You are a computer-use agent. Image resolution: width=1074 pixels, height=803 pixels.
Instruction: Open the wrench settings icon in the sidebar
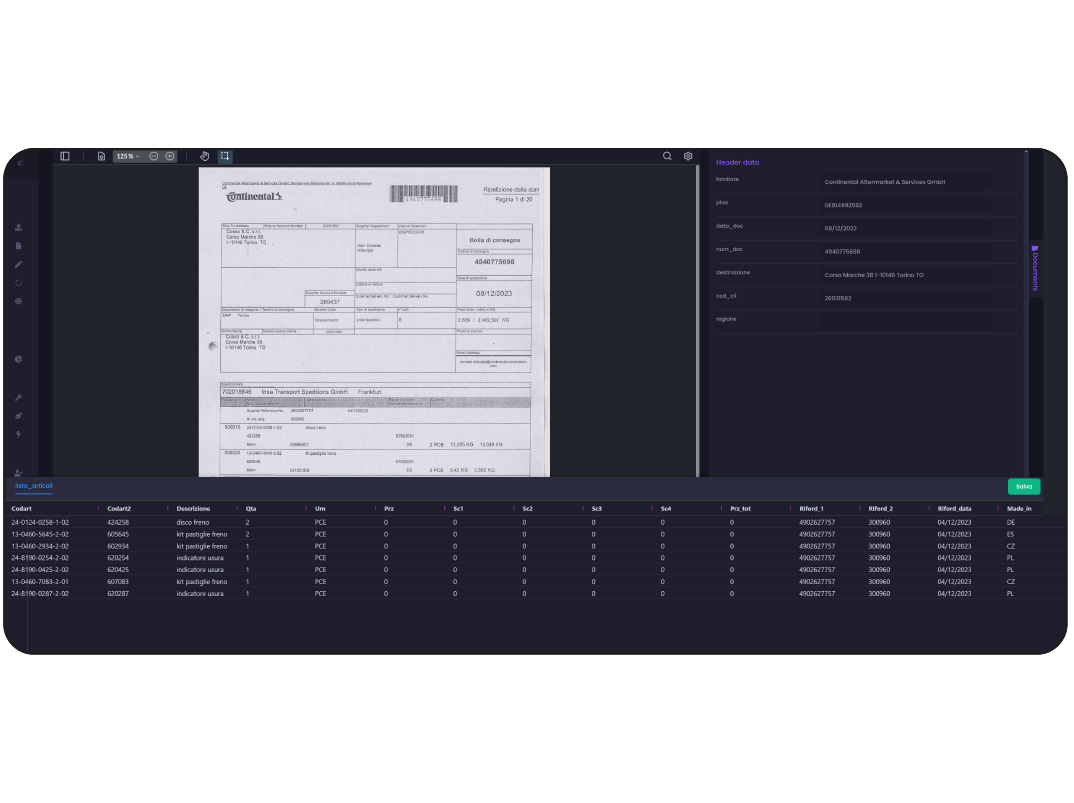pos(18,397)
